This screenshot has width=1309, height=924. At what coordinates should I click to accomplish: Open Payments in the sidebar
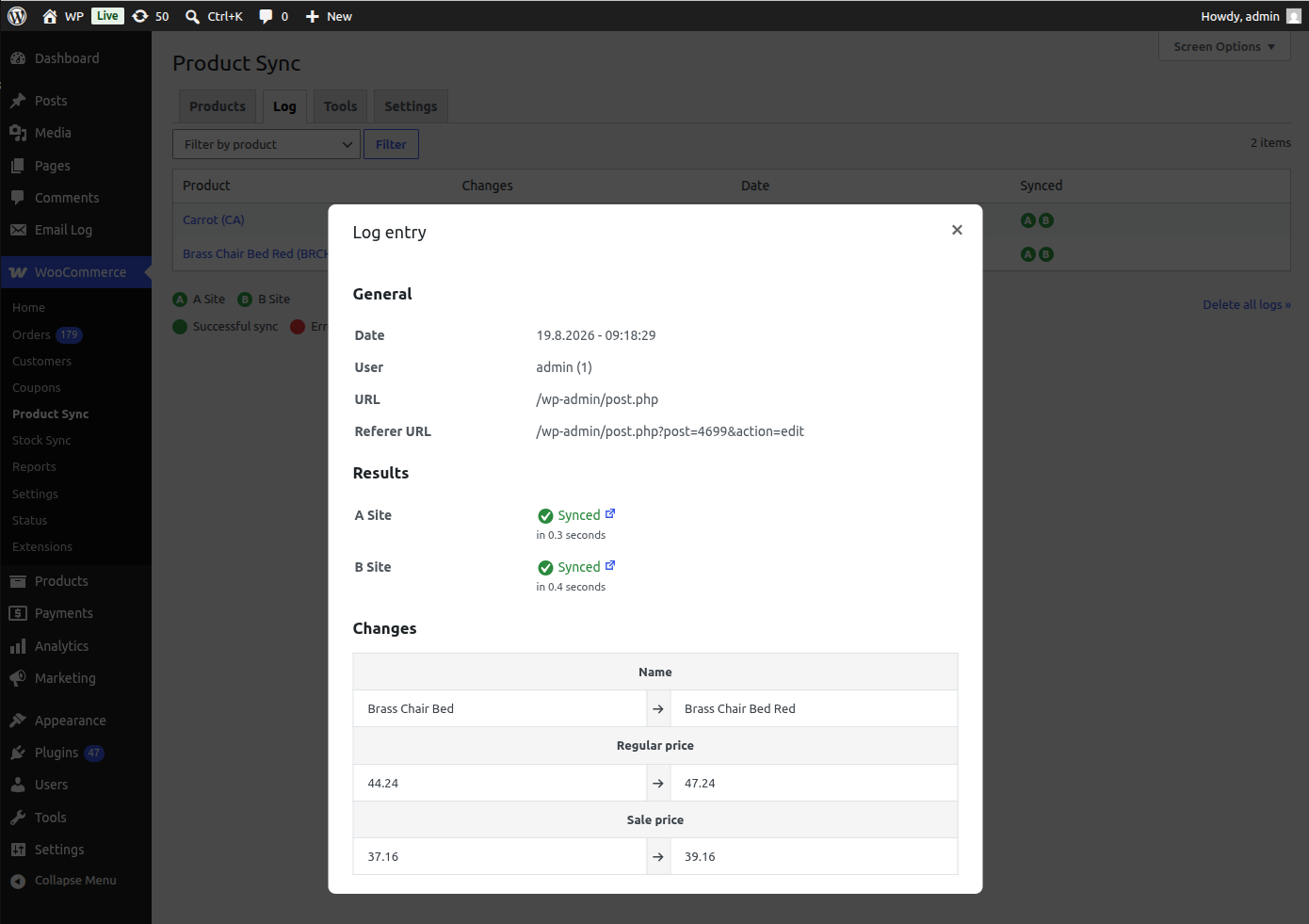[x=75, y=613]
